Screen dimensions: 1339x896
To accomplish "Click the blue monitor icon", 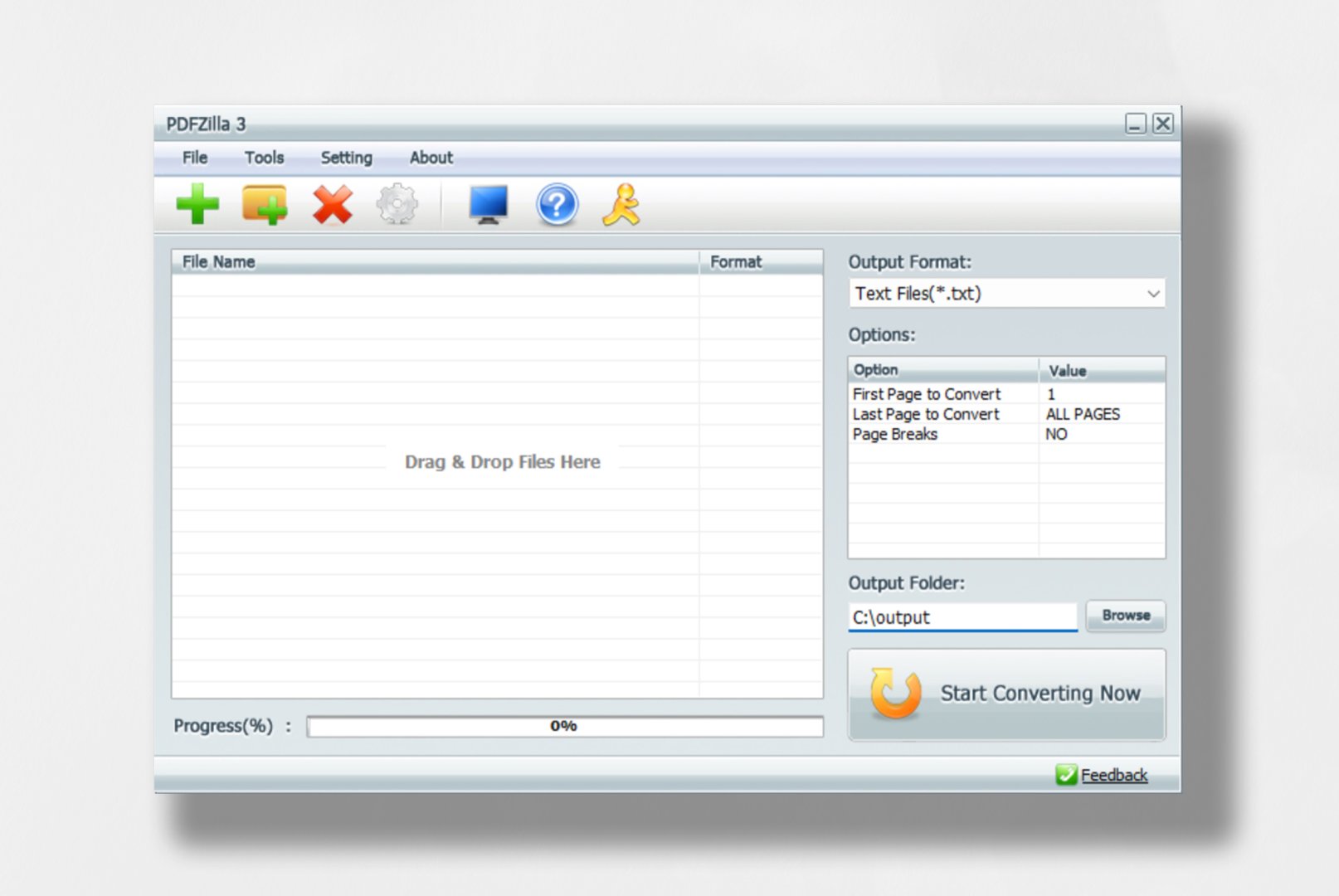I will click(488, 204).
